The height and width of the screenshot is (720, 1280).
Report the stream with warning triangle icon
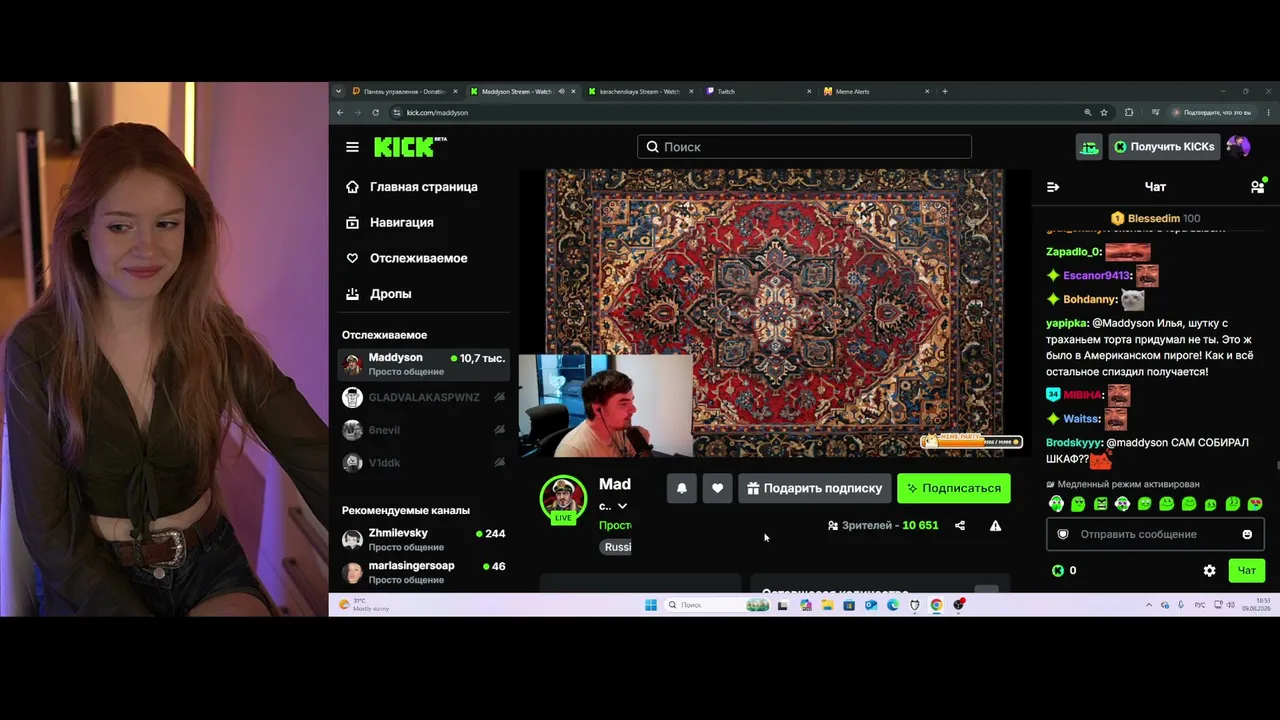point(995,526)
